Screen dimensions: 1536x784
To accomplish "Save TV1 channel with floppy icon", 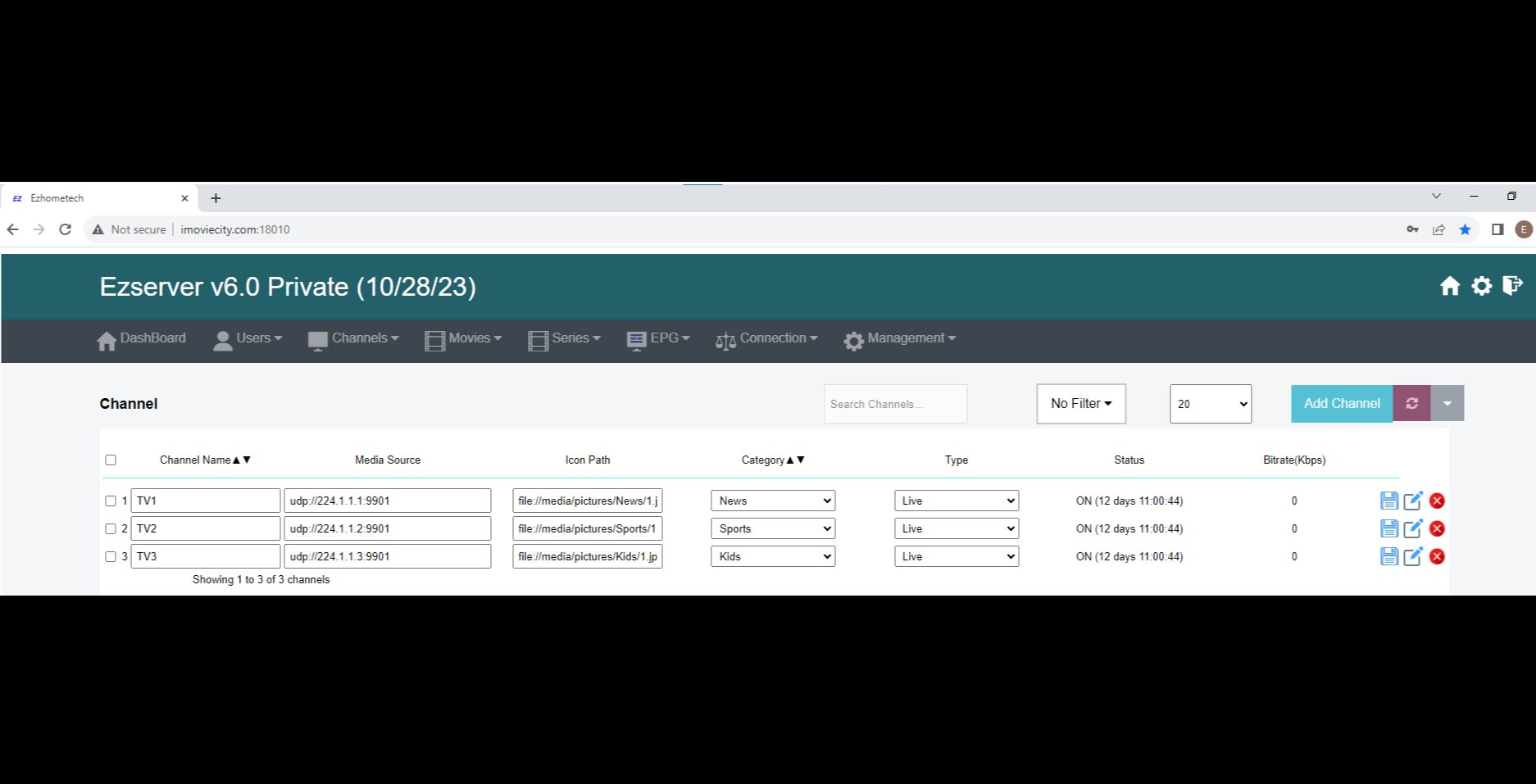I will click(1389, 501).
